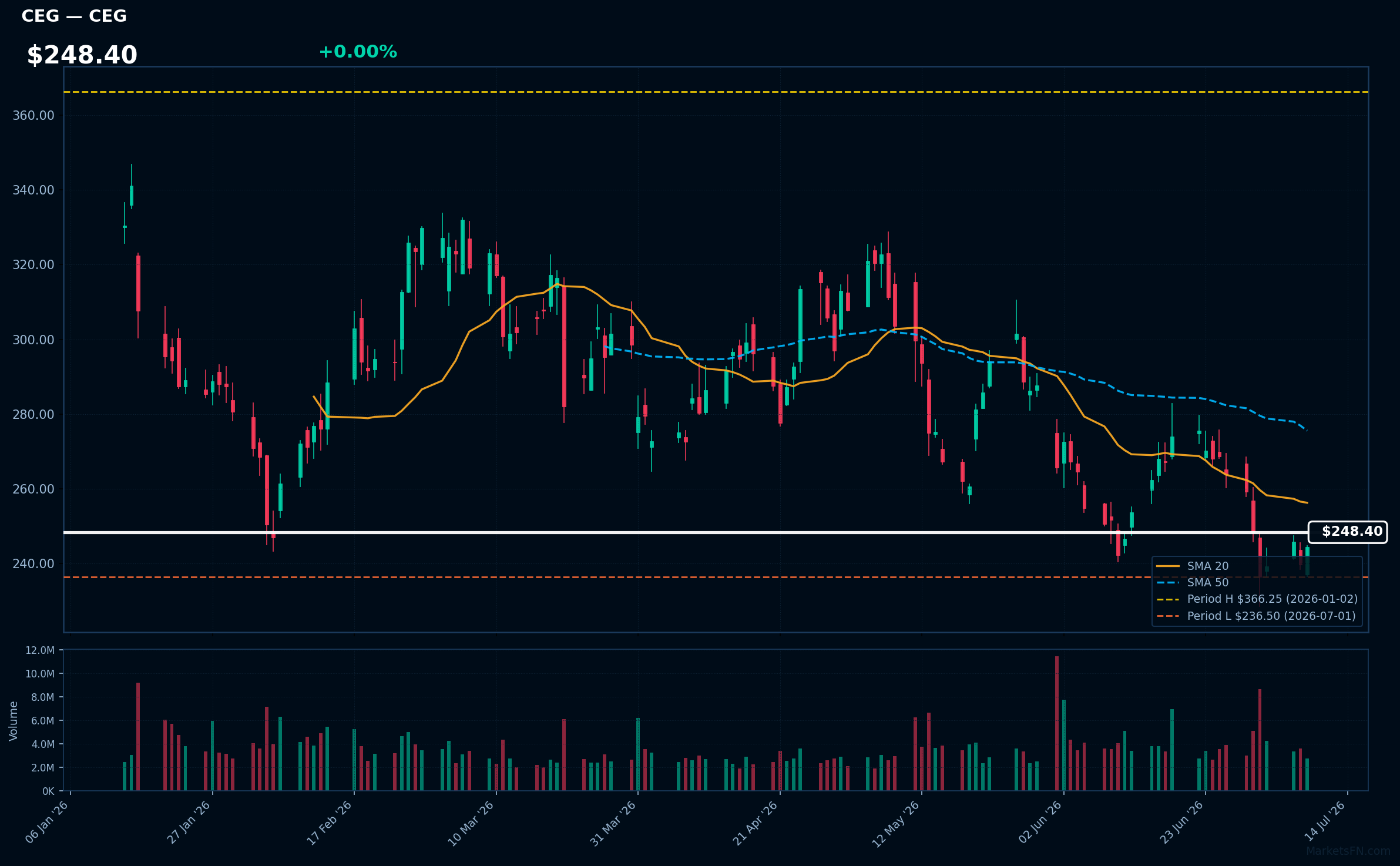Image resolution: width=1400 pixels, height=866 pixels.
Task: Click the 260.00 price axis label
Action: (x=33, y=489)
